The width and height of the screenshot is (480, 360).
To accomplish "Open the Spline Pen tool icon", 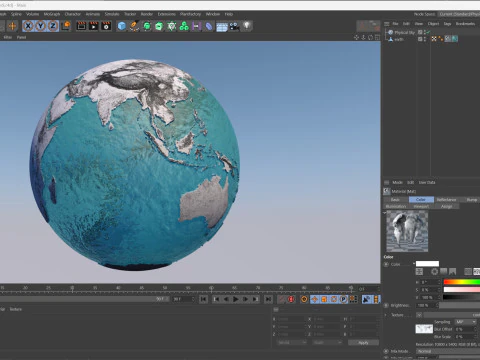I will [x=134, y=26].
